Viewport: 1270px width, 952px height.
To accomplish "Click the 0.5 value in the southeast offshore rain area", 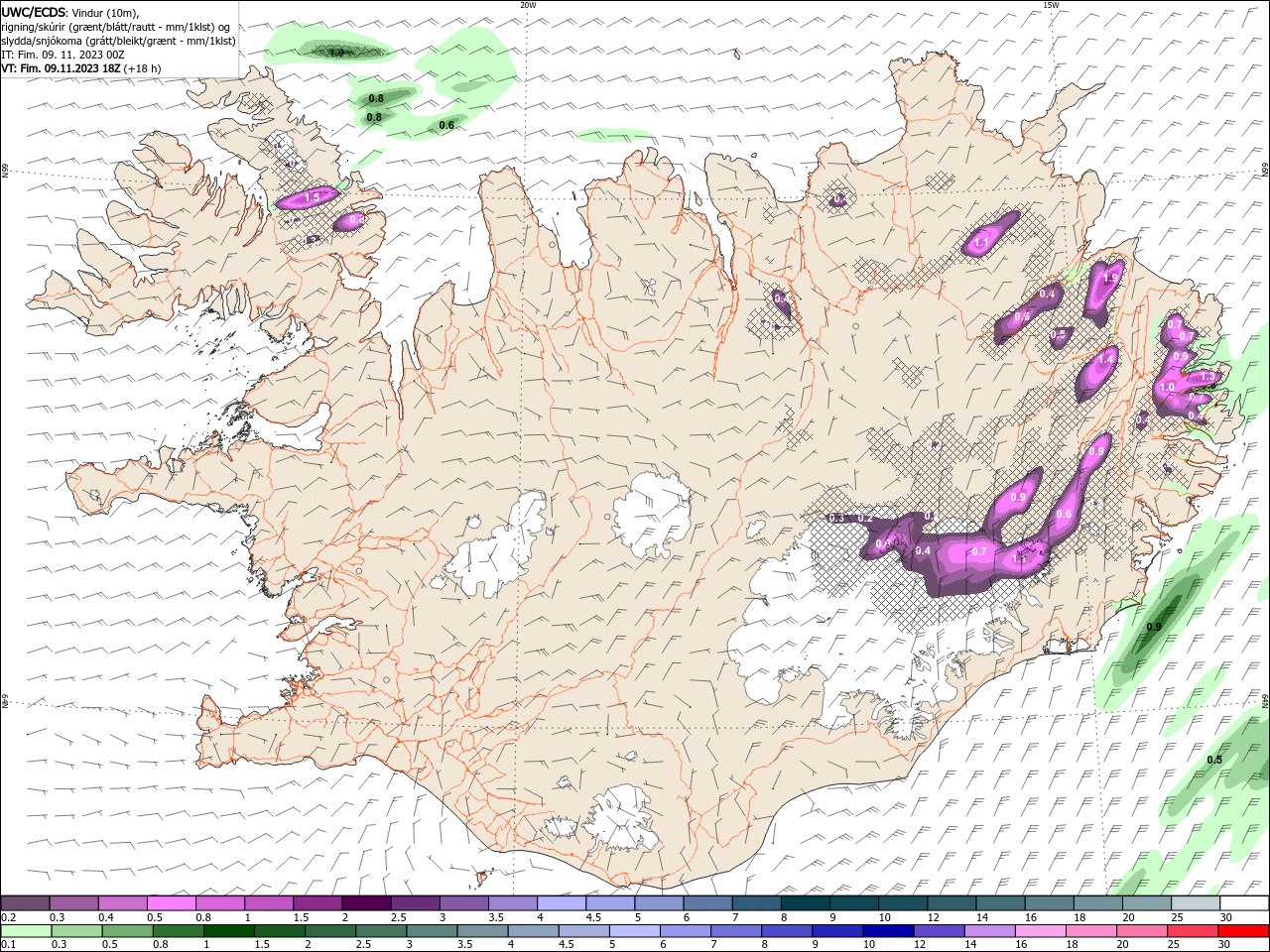I will 1214,760.
